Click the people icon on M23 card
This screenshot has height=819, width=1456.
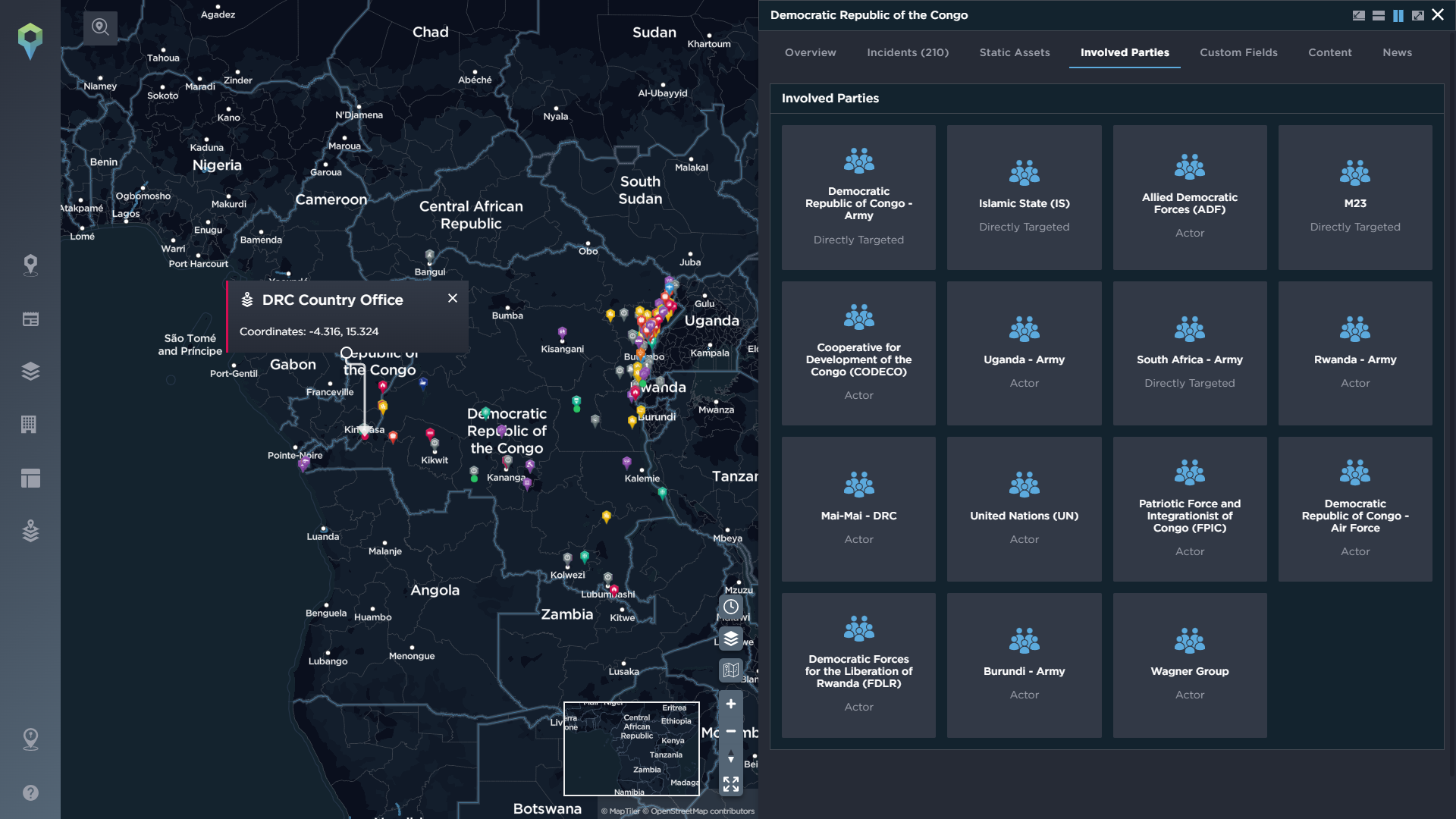click(x=1355, y=173)
